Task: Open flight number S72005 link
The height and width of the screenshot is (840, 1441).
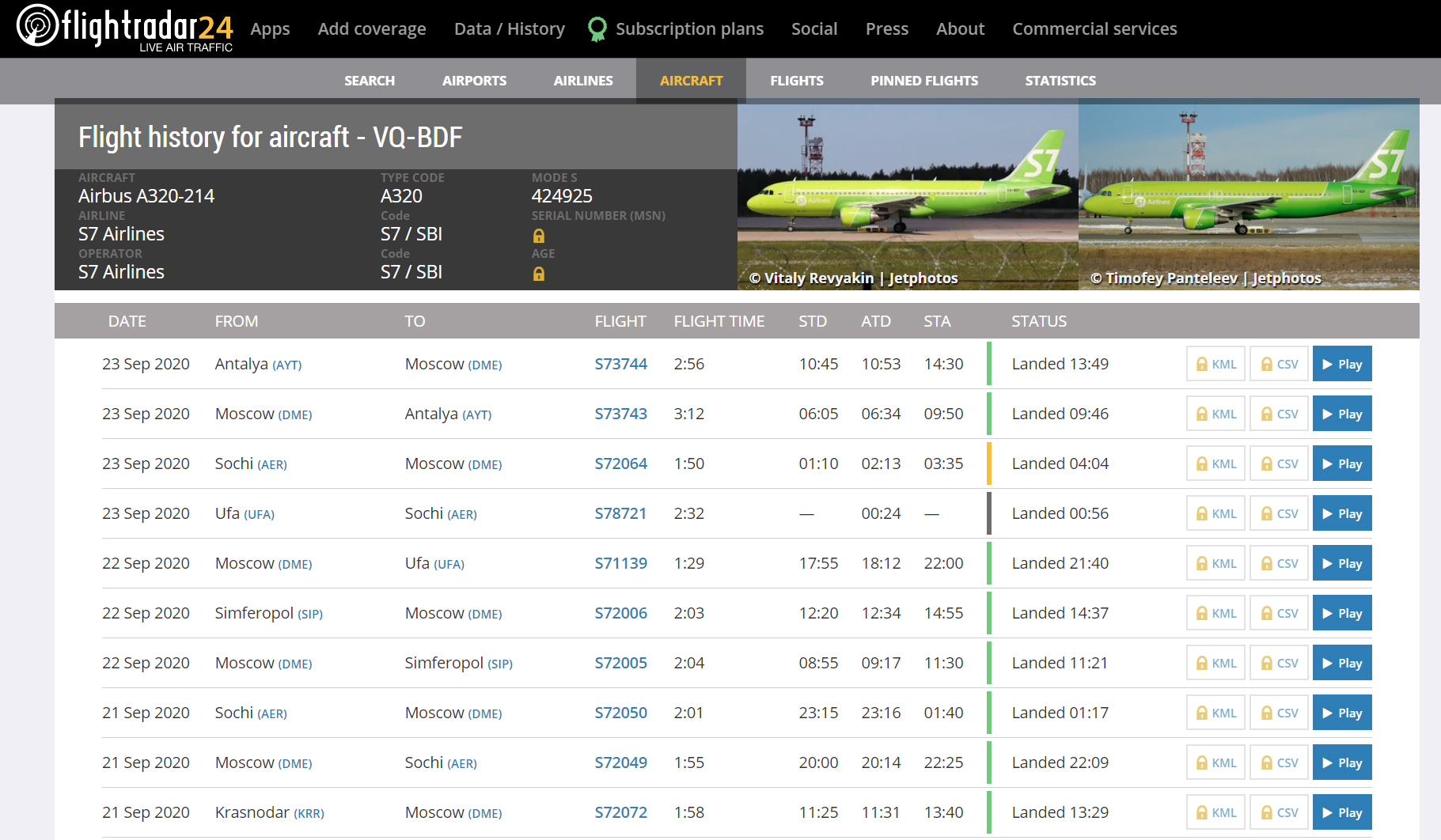Action: point(620,663)
